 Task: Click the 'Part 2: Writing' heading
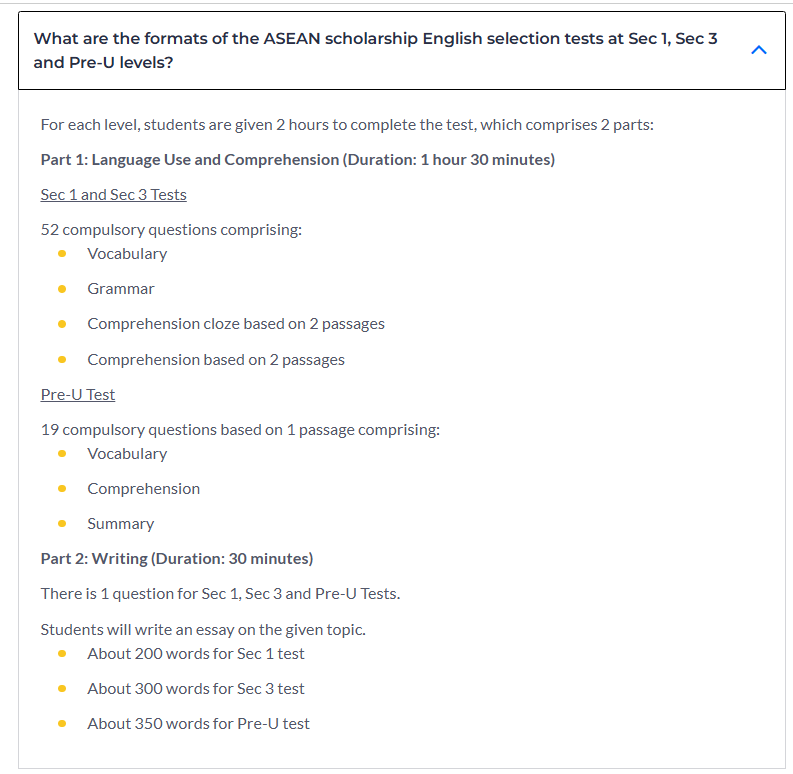tap(176, 558)
